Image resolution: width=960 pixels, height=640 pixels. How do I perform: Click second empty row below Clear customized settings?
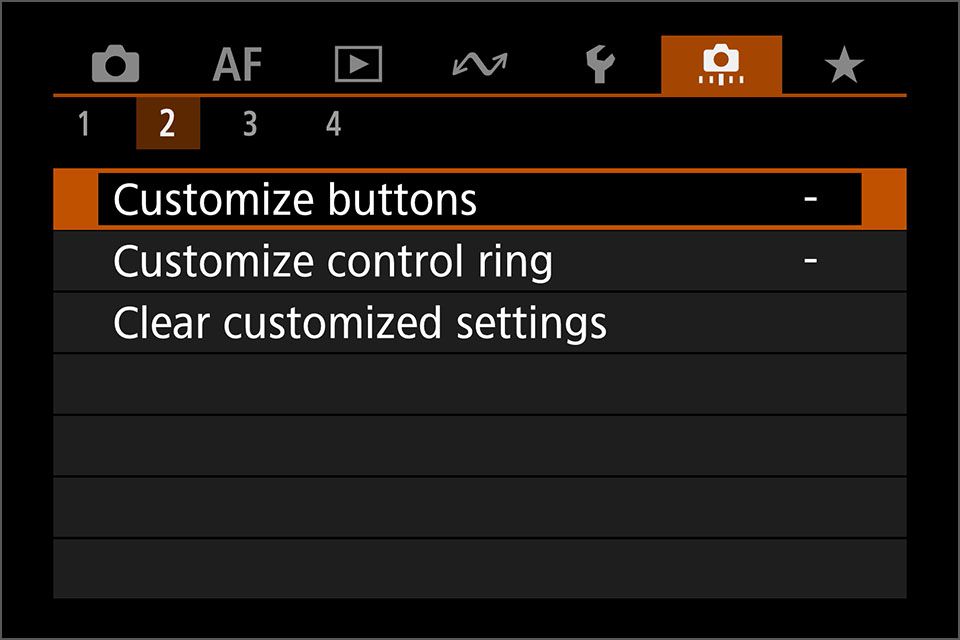point(480,446)
